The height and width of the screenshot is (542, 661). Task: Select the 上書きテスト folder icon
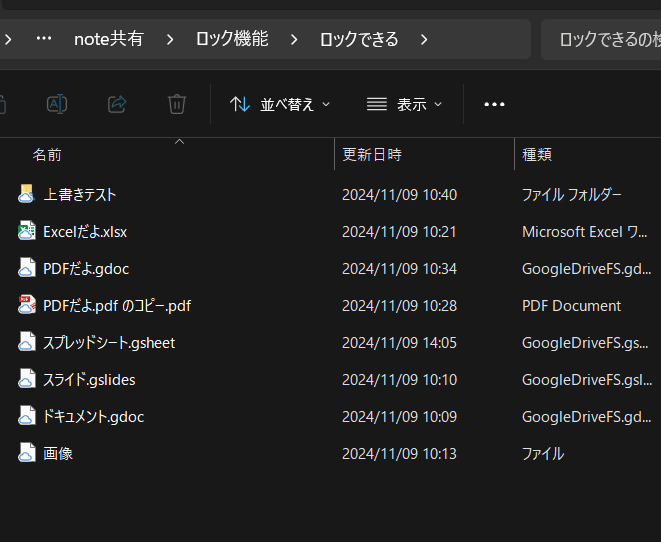tap(27, 194)
